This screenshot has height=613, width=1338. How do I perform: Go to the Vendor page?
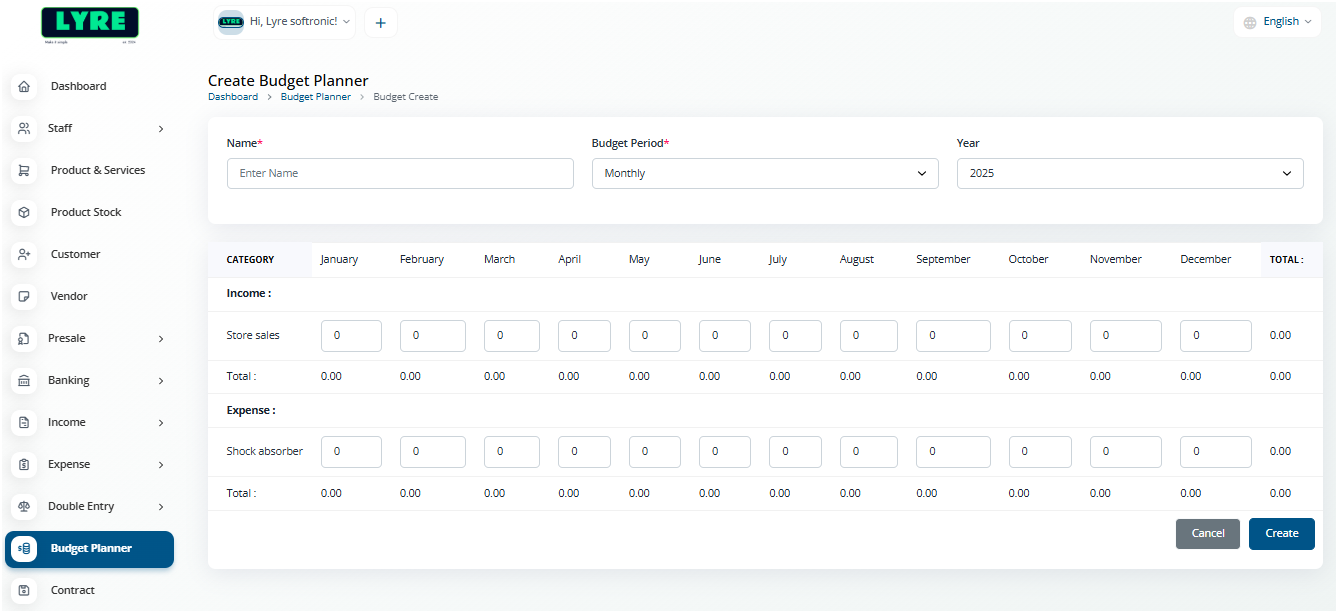point(69,296)
